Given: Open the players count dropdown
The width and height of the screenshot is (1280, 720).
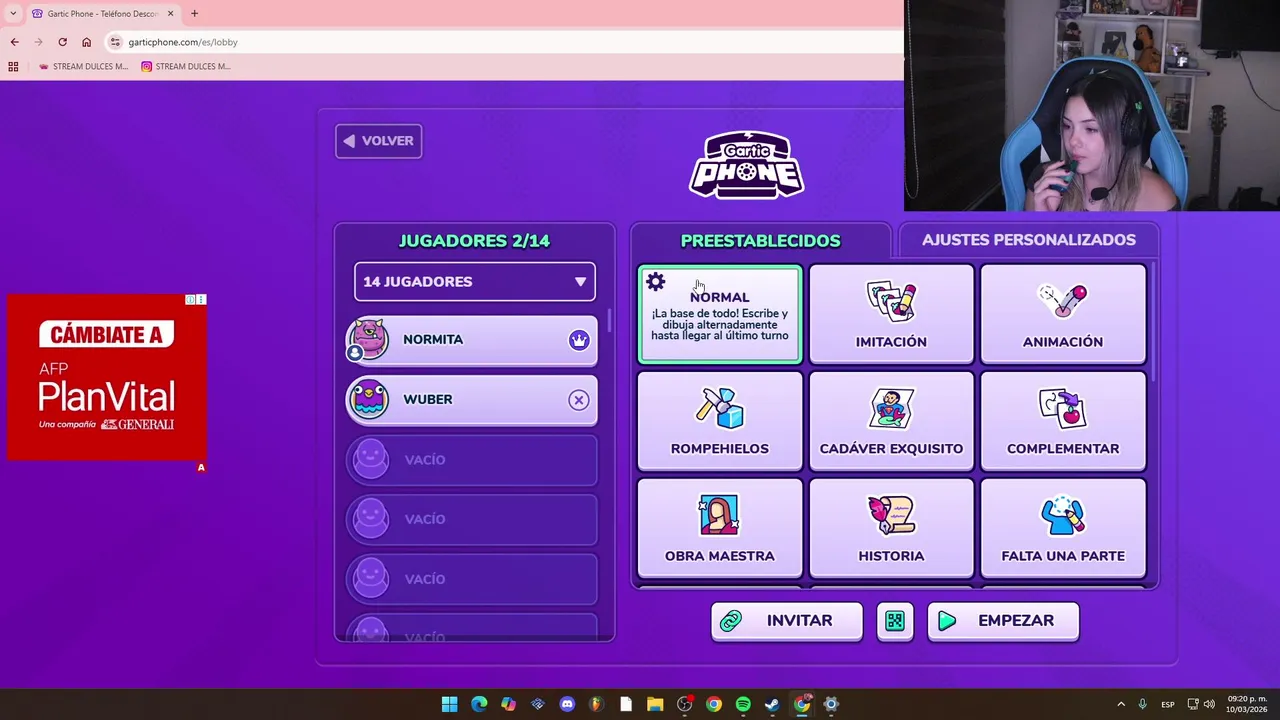Looking at the screenshot, I should pos(475,281).
